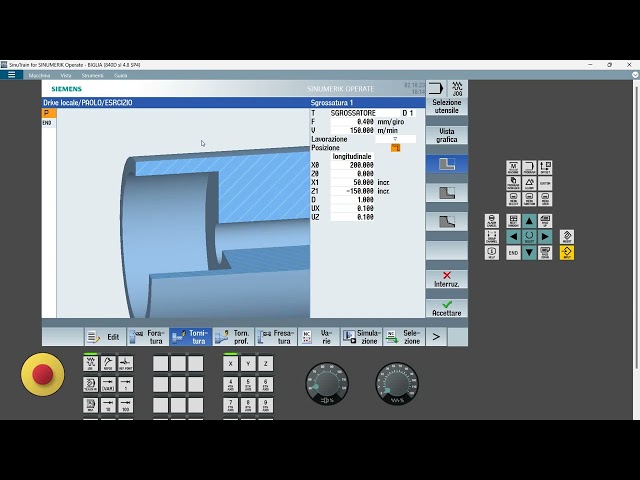Toggle the mm/giro feed unit
640x480 pixels.
pyautogui.click(x=391, y=122)
